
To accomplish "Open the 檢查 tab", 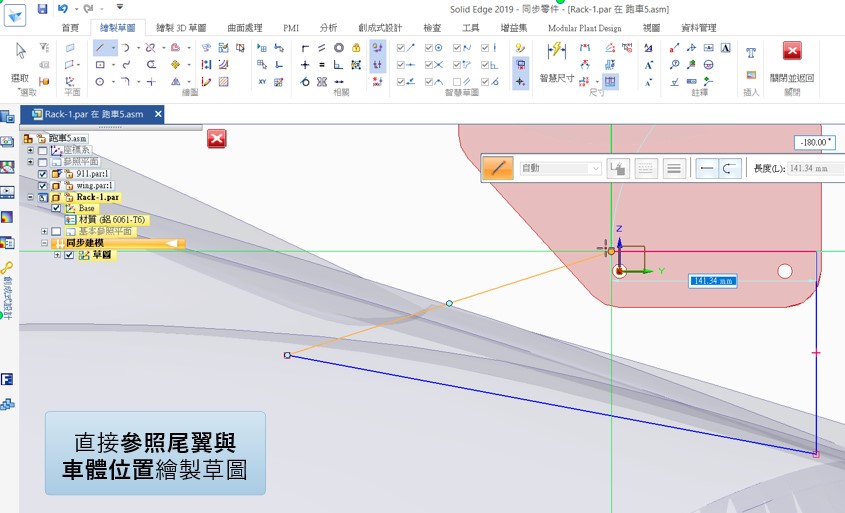I will point(432,27).
